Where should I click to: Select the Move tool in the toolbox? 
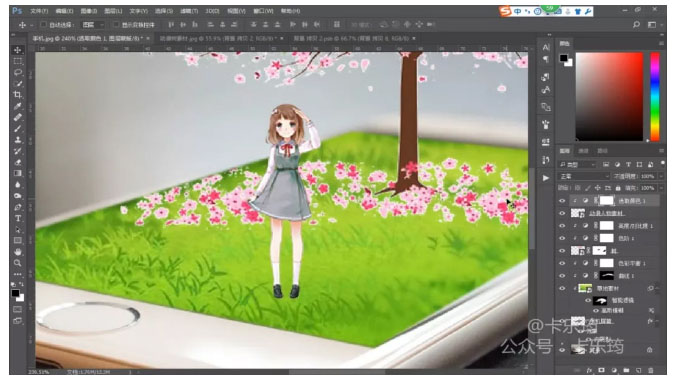(x=18, y=50)
